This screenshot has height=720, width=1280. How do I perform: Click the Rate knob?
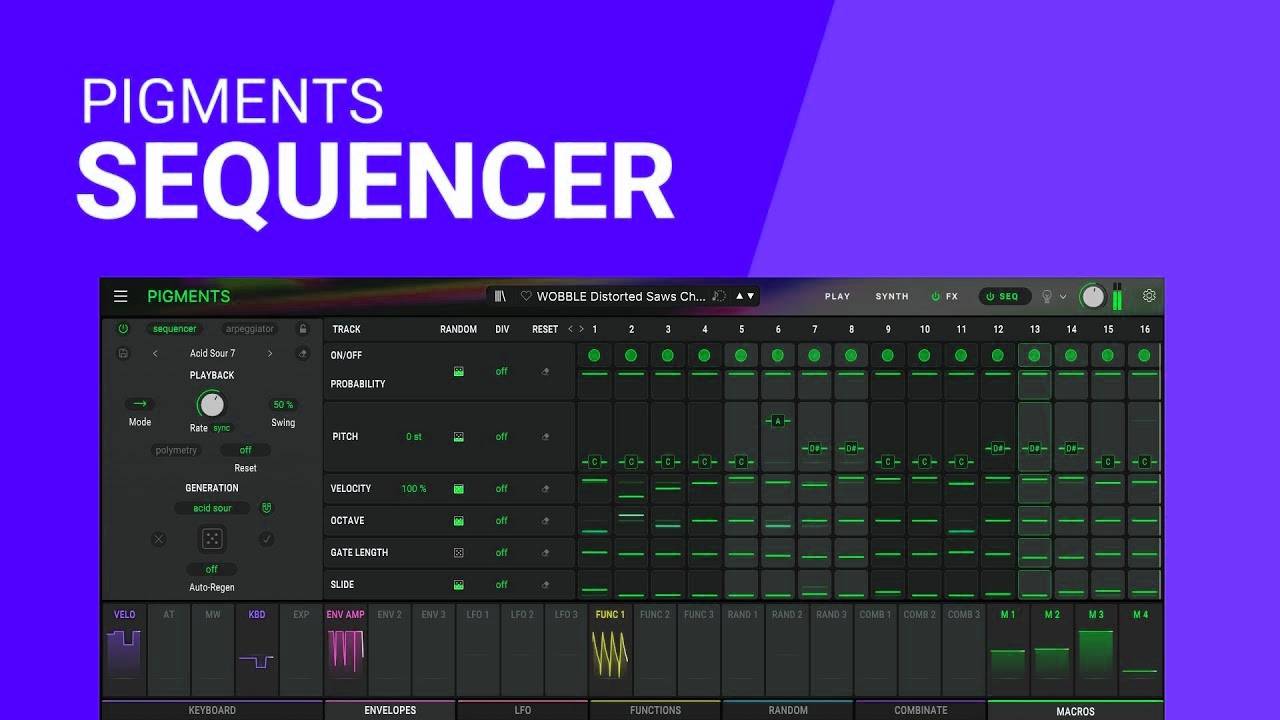211,404
